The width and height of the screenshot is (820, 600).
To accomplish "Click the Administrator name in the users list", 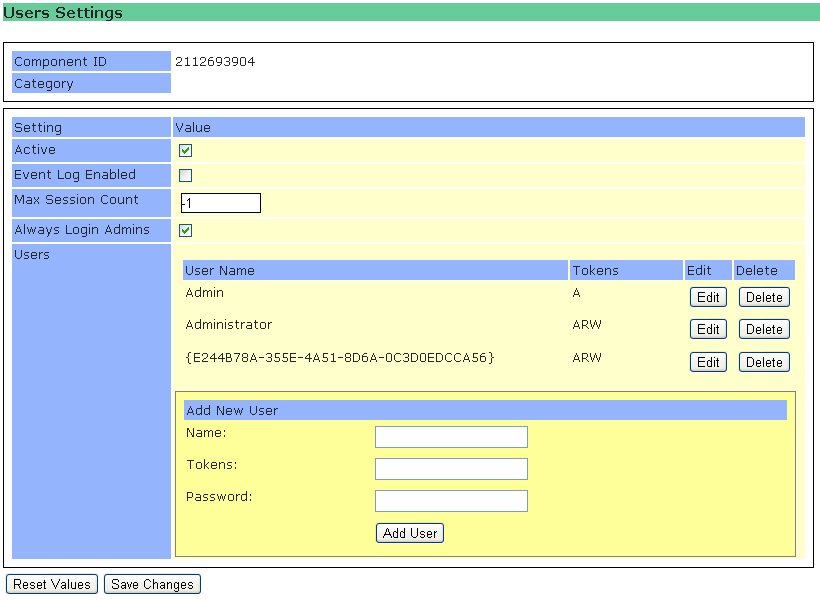I will [229, 325].
